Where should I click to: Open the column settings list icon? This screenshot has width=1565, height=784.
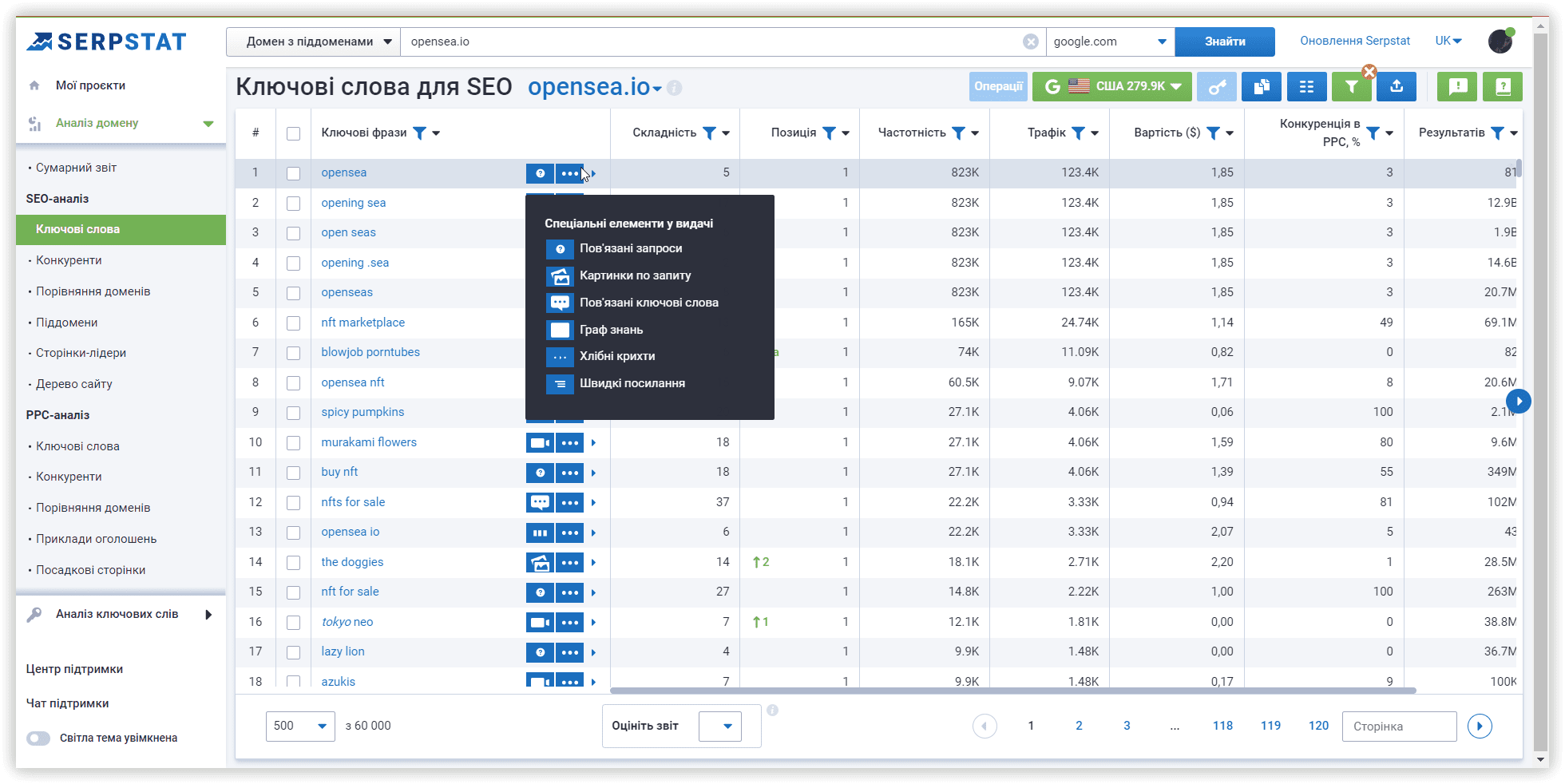coord(1307,86)
